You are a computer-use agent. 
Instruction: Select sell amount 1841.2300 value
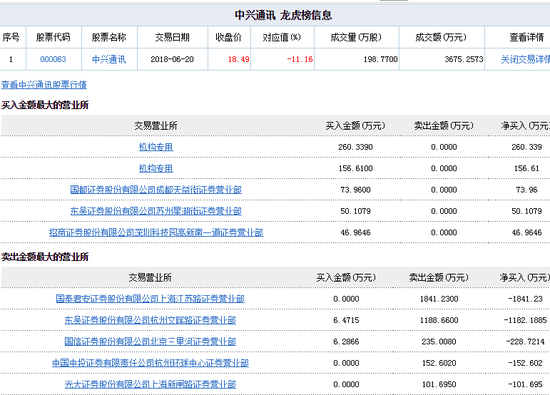click(x=439, y=299)
